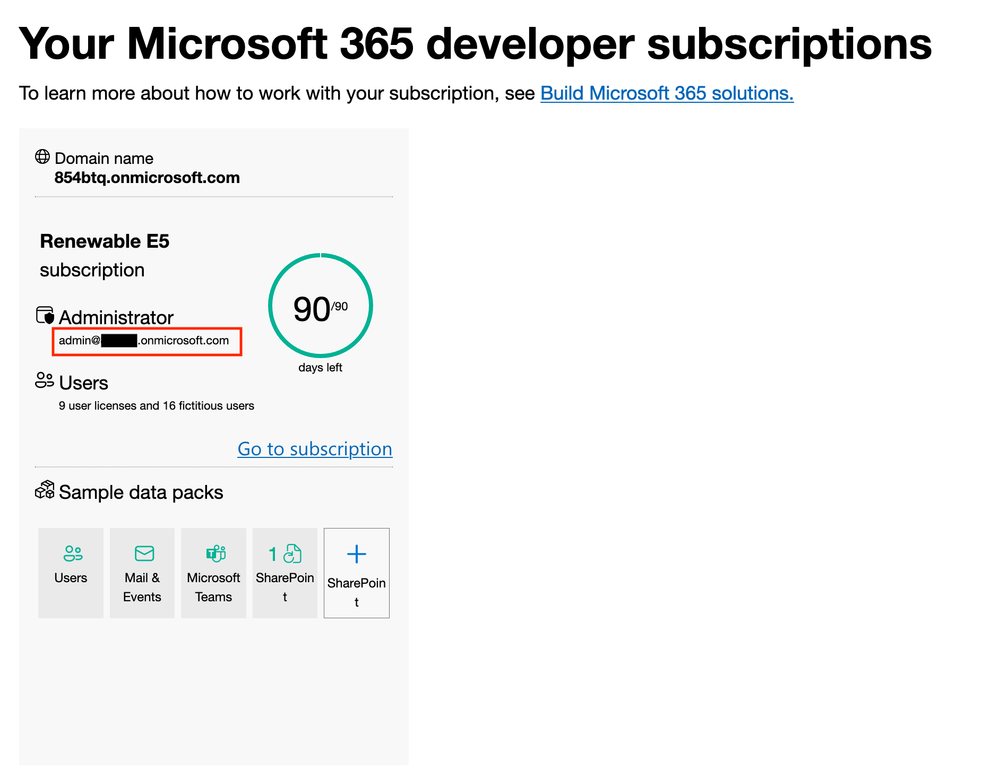Click the page title Your Microsoft 365 developer subscriptions
The image size is (999, 780).
(x=474, y=43)
